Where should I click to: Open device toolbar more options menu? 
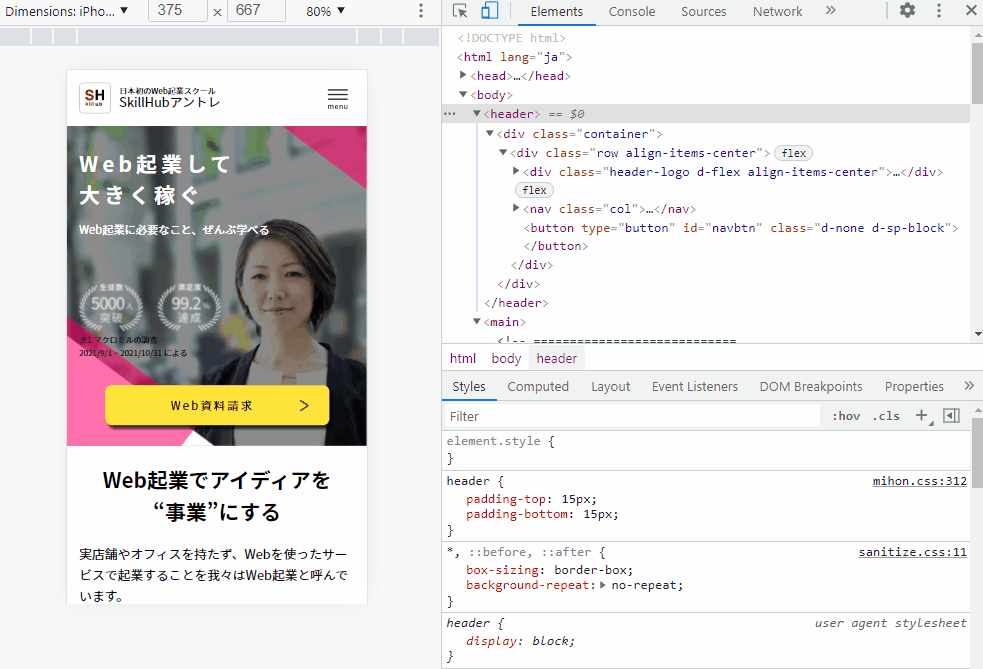point(421,11)
